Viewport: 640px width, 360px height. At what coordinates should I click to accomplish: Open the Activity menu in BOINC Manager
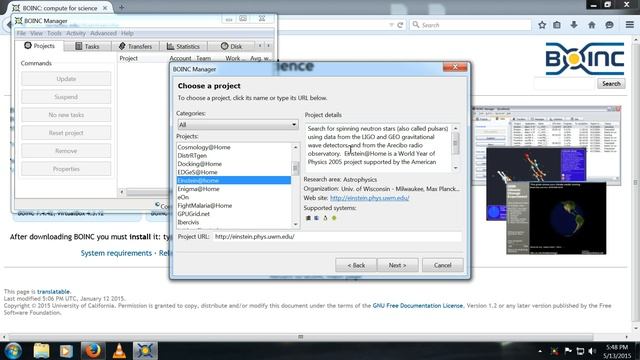(76, 33)
